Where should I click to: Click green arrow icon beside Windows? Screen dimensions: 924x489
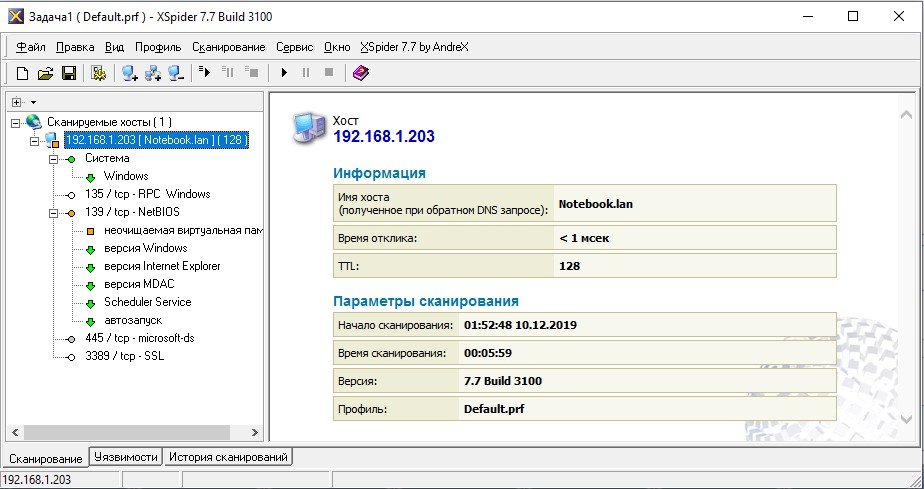[91, 177]
